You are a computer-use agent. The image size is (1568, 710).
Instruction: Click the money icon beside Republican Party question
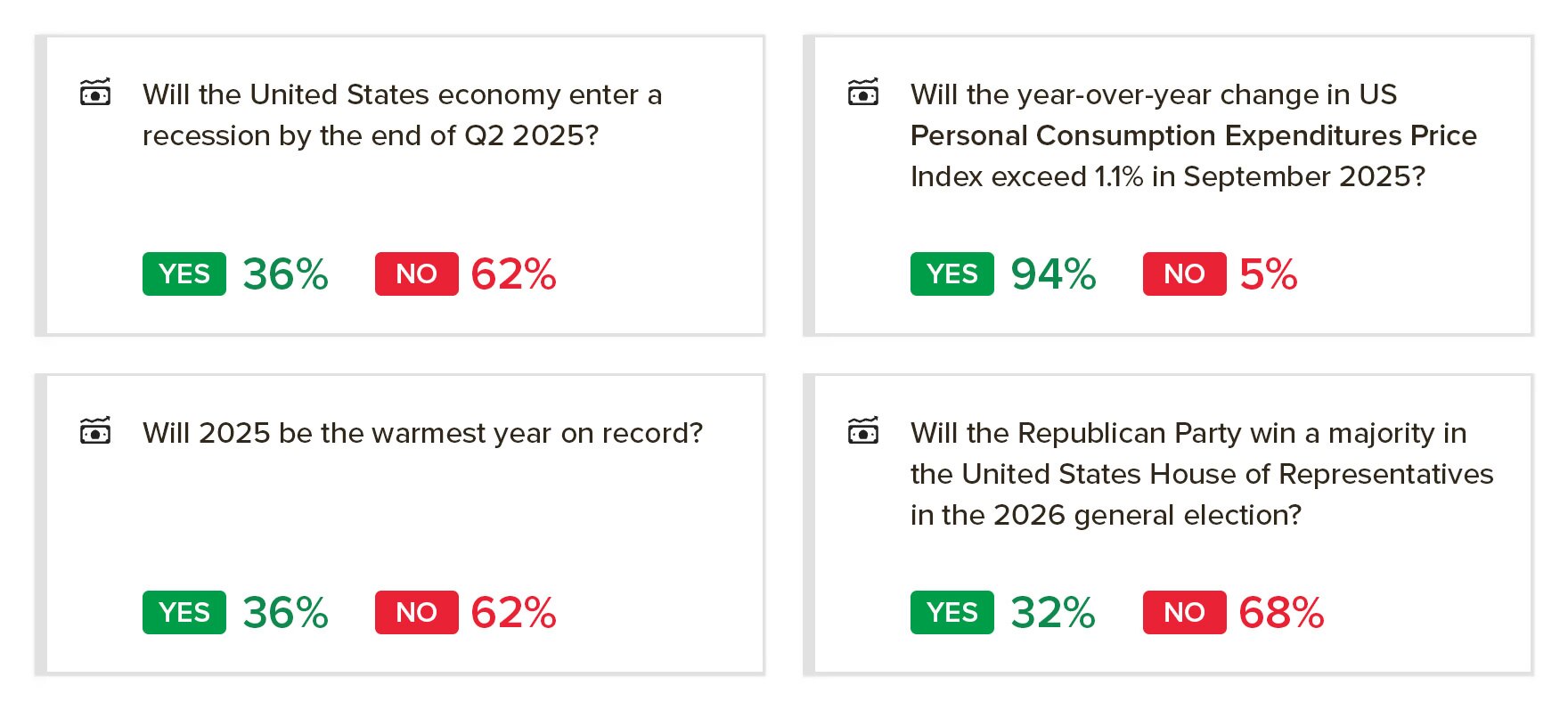(x=862, y=430)
